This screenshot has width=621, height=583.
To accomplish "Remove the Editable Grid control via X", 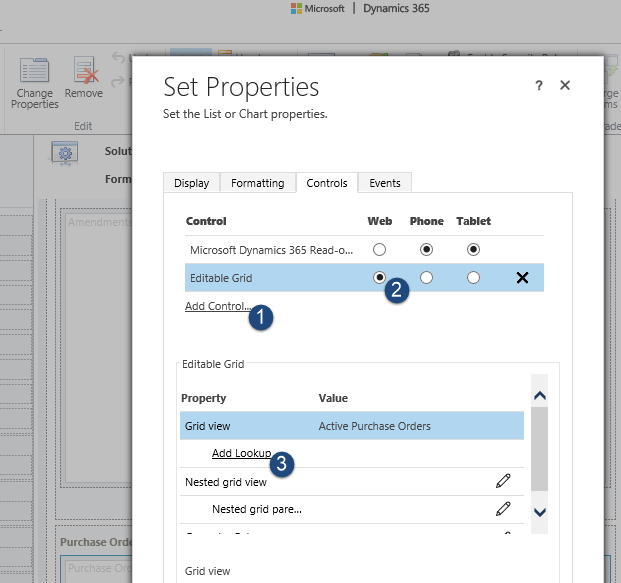I will [x=522, y=278].
